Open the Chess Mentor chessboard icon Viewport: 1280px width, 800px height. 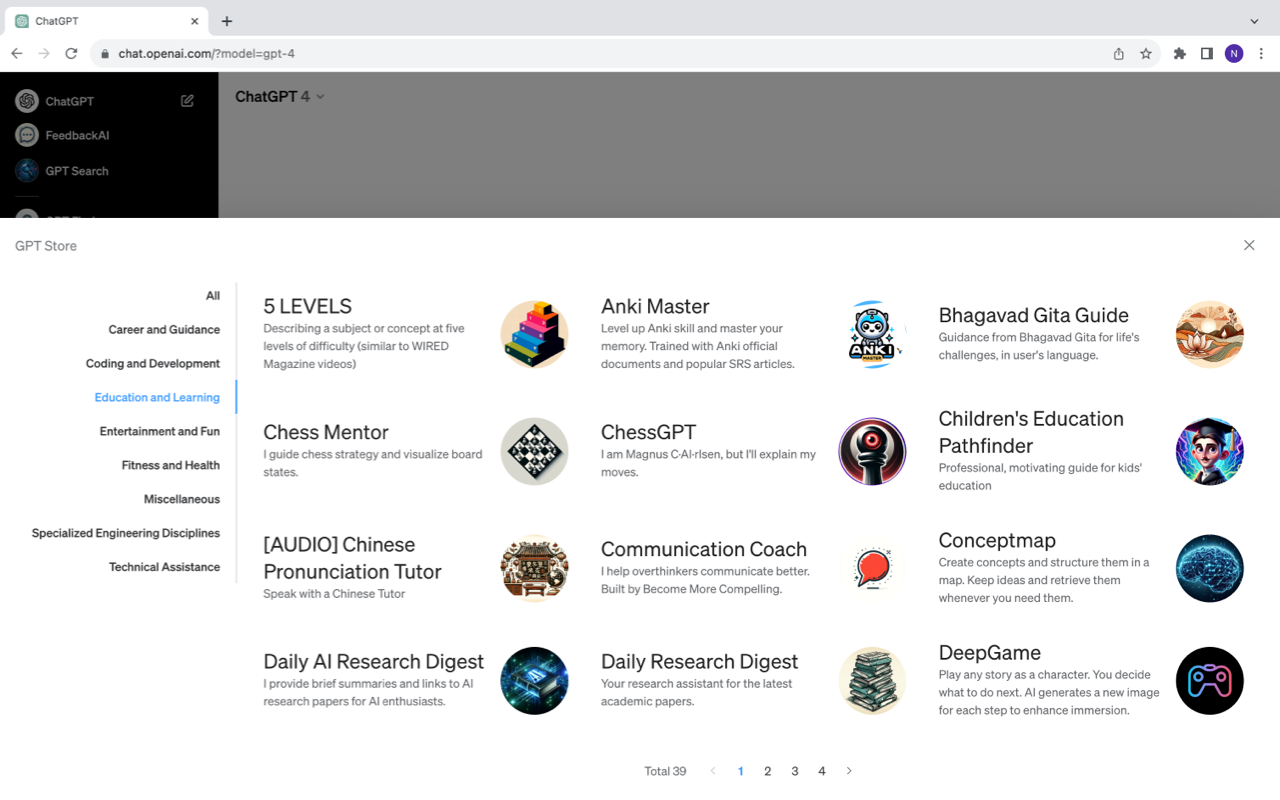[534, 452]
